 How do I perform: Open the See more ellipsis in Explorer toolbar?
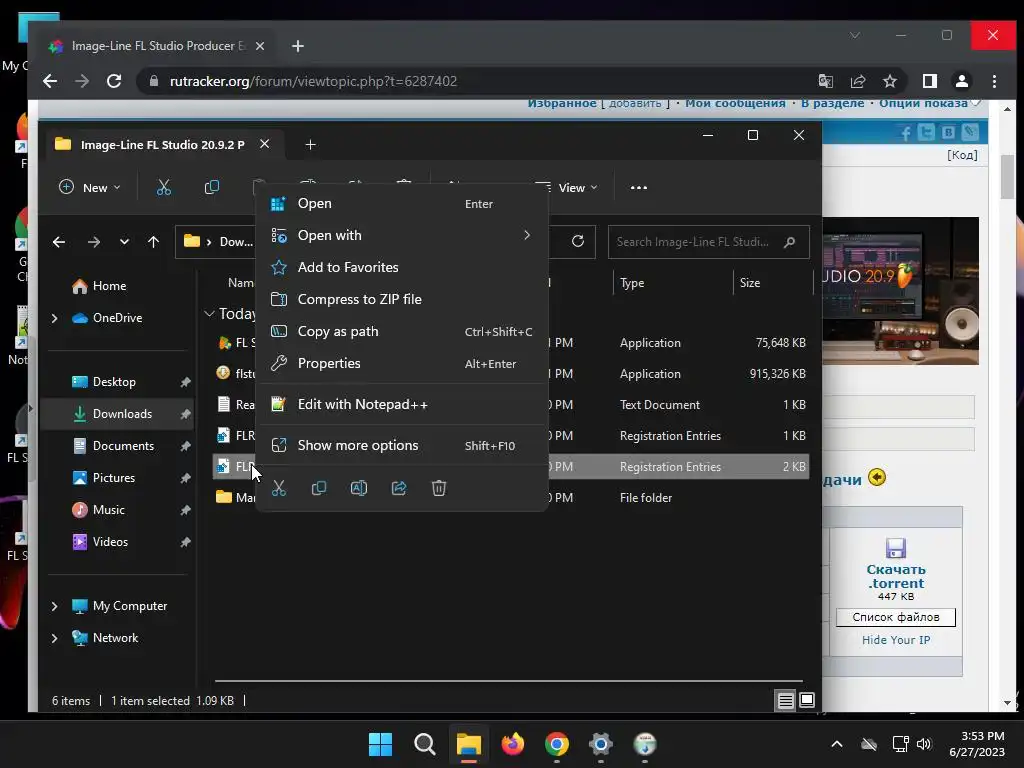pyautogui.click(x=639, y=187)
